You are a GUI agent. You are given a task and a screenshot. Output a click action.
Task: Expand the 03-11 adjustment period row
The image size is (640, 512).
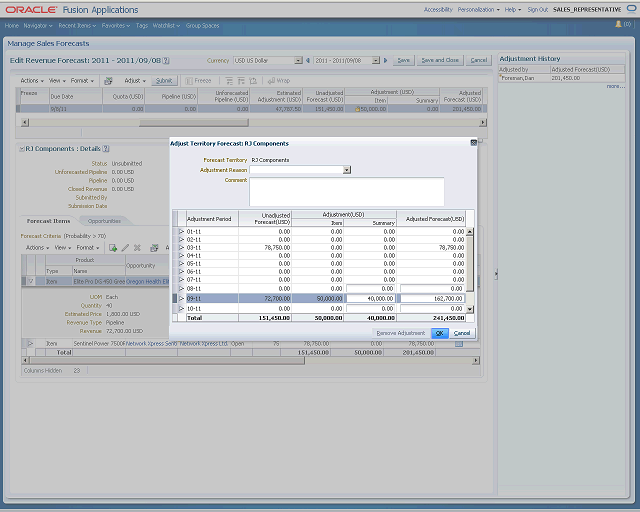[182, 247]
